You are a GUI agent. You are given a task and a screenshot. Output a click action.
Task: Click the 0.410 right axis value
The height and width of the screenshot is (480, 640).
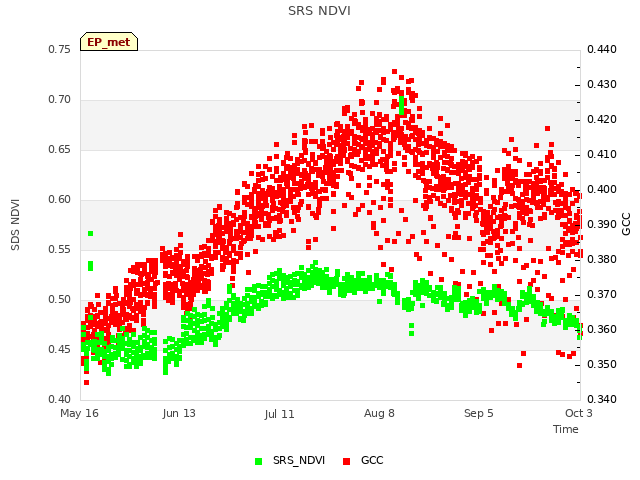tap(602, 155)
